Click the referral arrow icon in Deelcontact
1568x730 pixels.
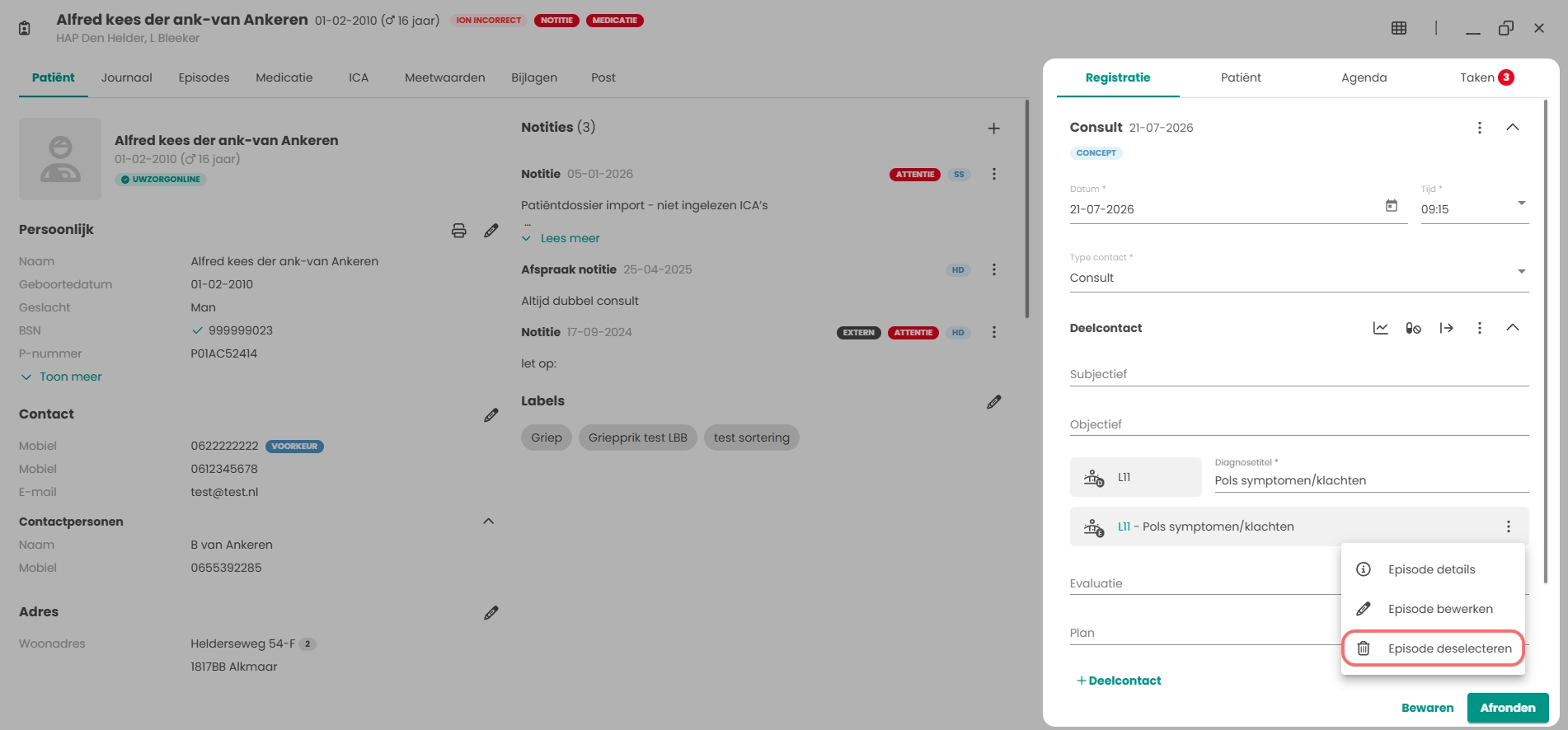[1447, 328]
